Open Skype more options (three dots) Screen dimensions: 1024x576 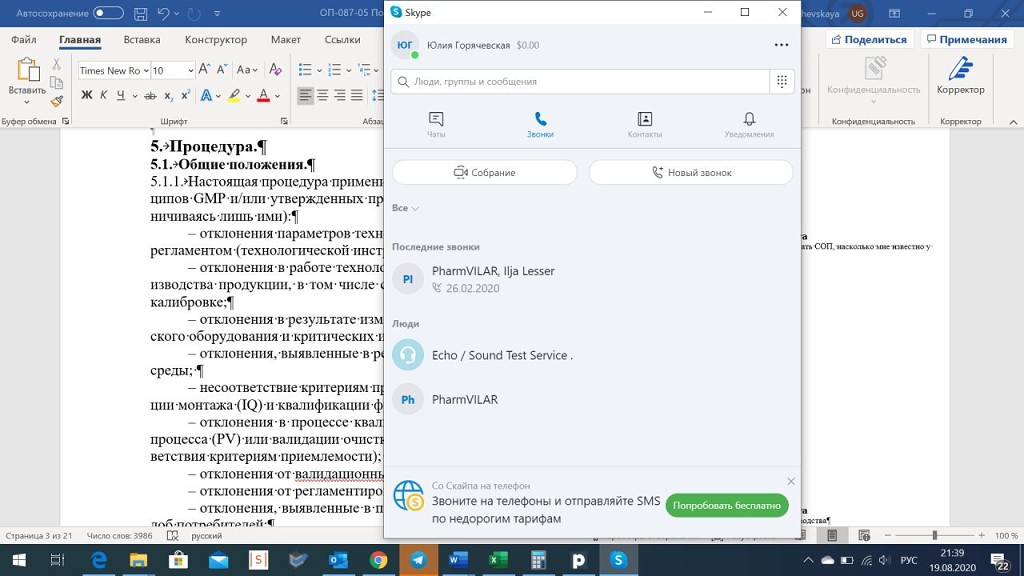click(x=781, y=45)
